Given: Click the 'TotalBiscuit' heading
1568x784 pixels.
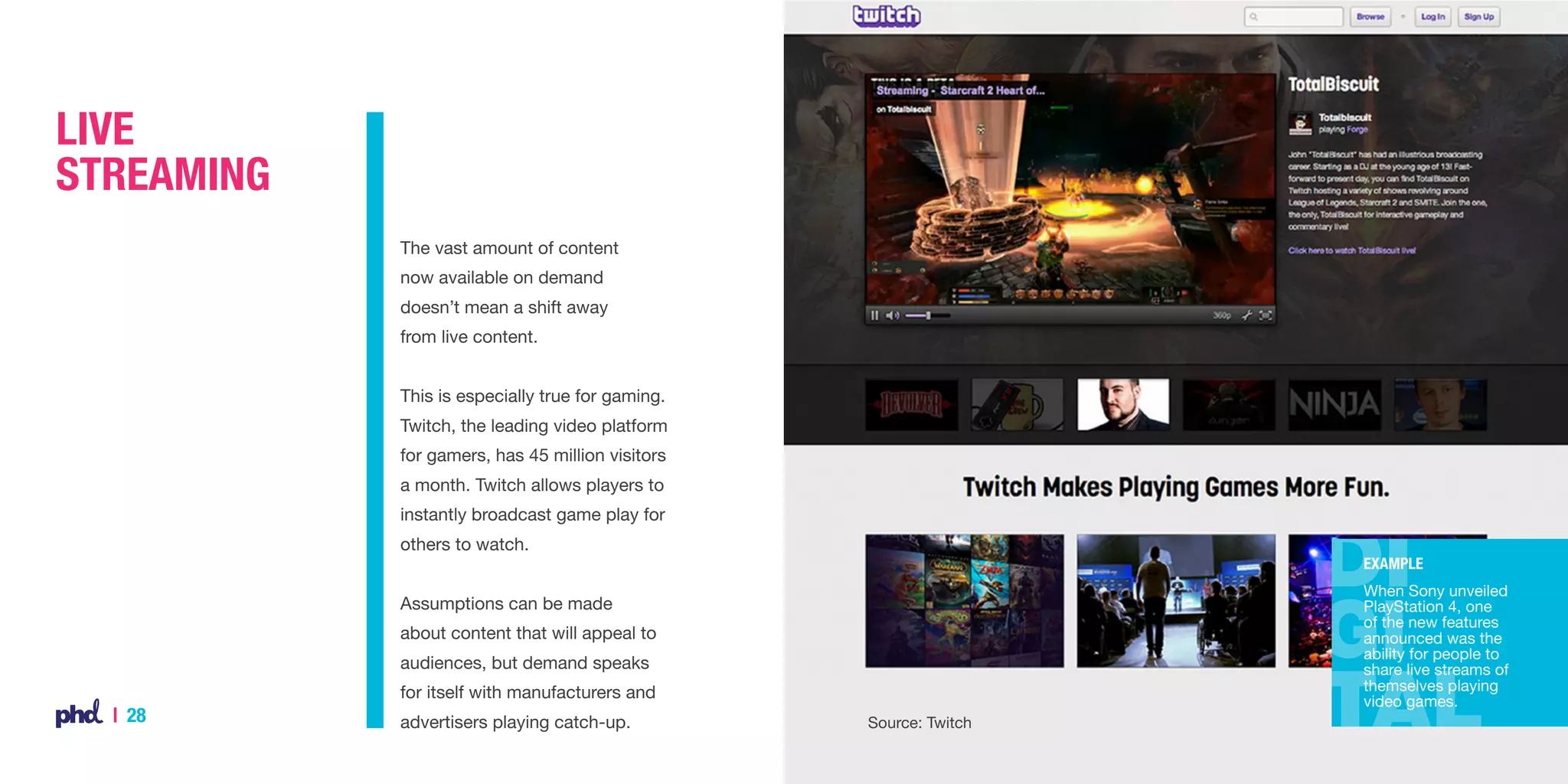Looking at the screenshot, I should coord(1333,84).
